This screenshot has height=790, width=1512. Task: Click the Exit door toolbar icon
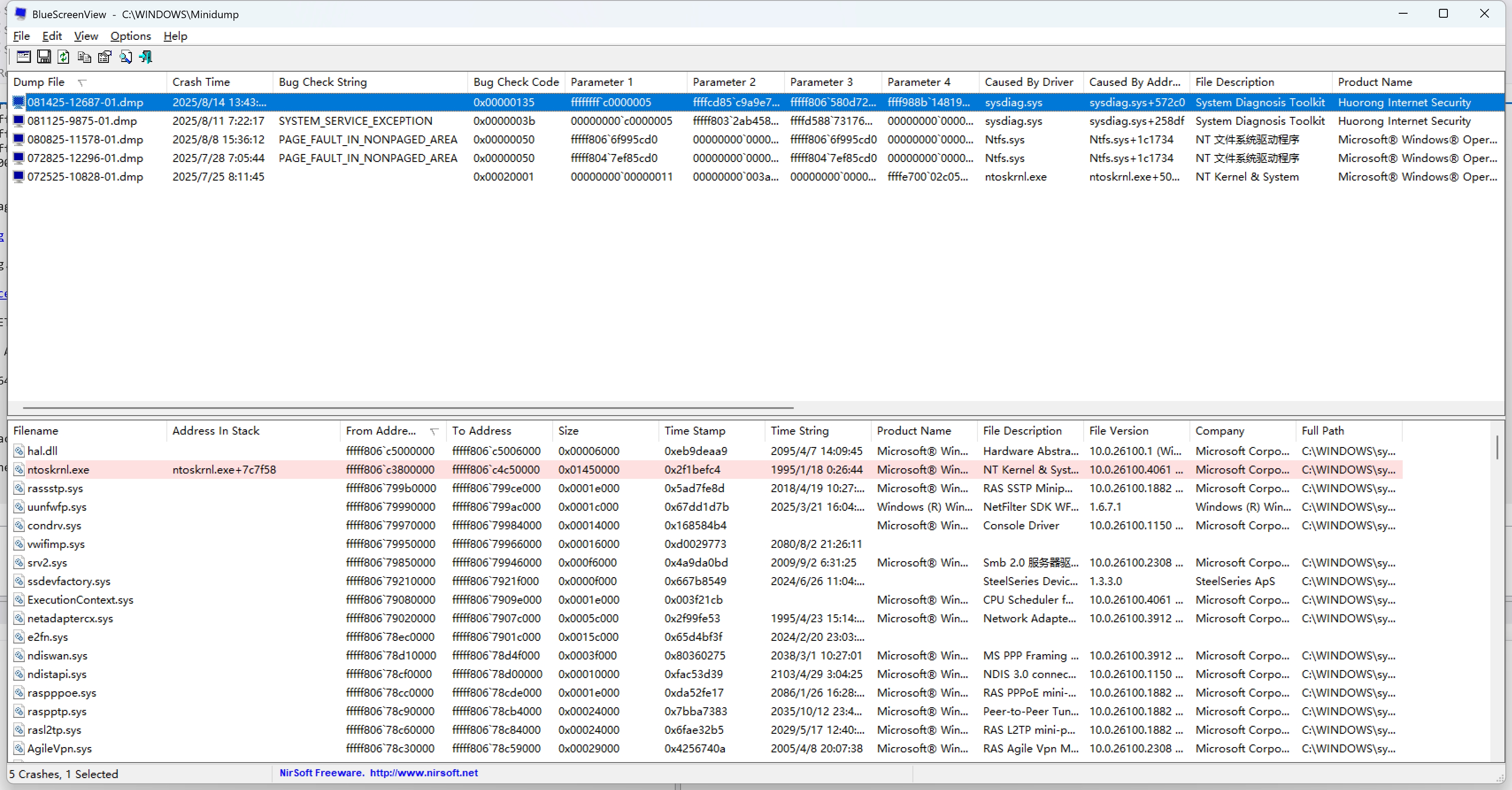[146, 57]
